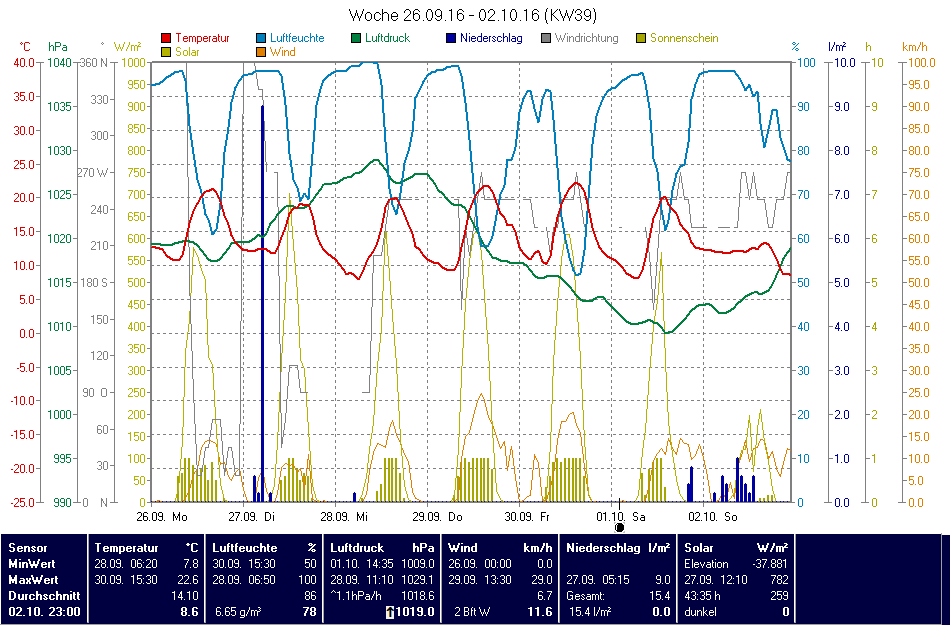Click the new moon symbol below 01.10.
Screen dimensions: 950x625
click(619, 527)
